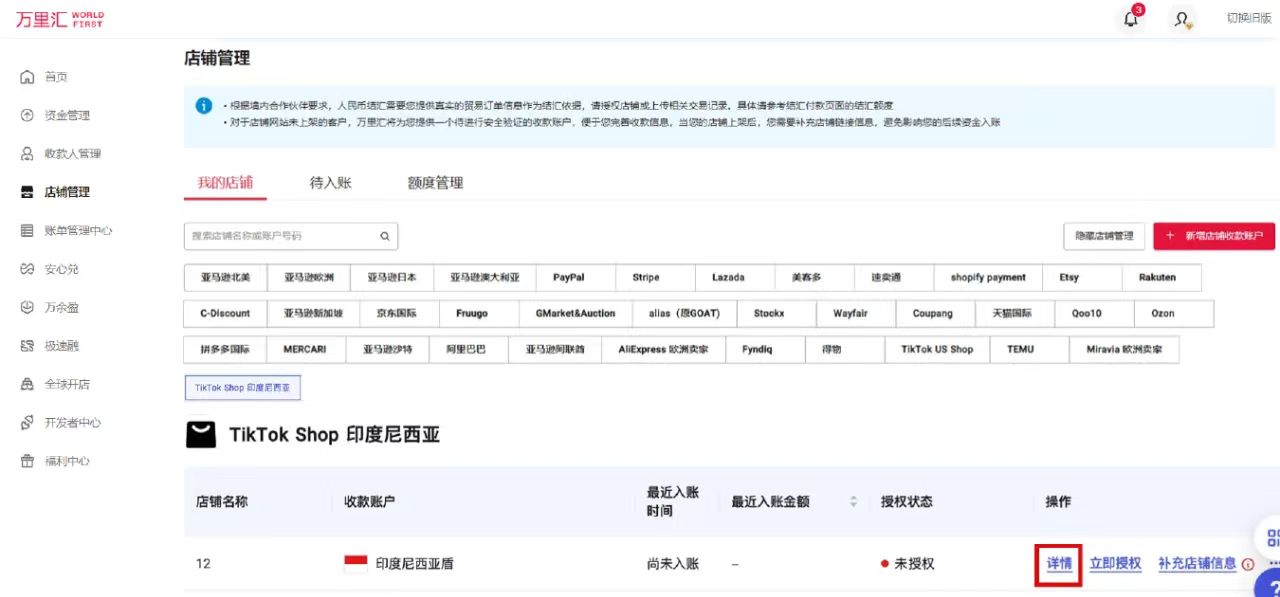The image size is (1280, 597).
Task: Click the user profile avatar icon
Action: [x=1183, y=19]
